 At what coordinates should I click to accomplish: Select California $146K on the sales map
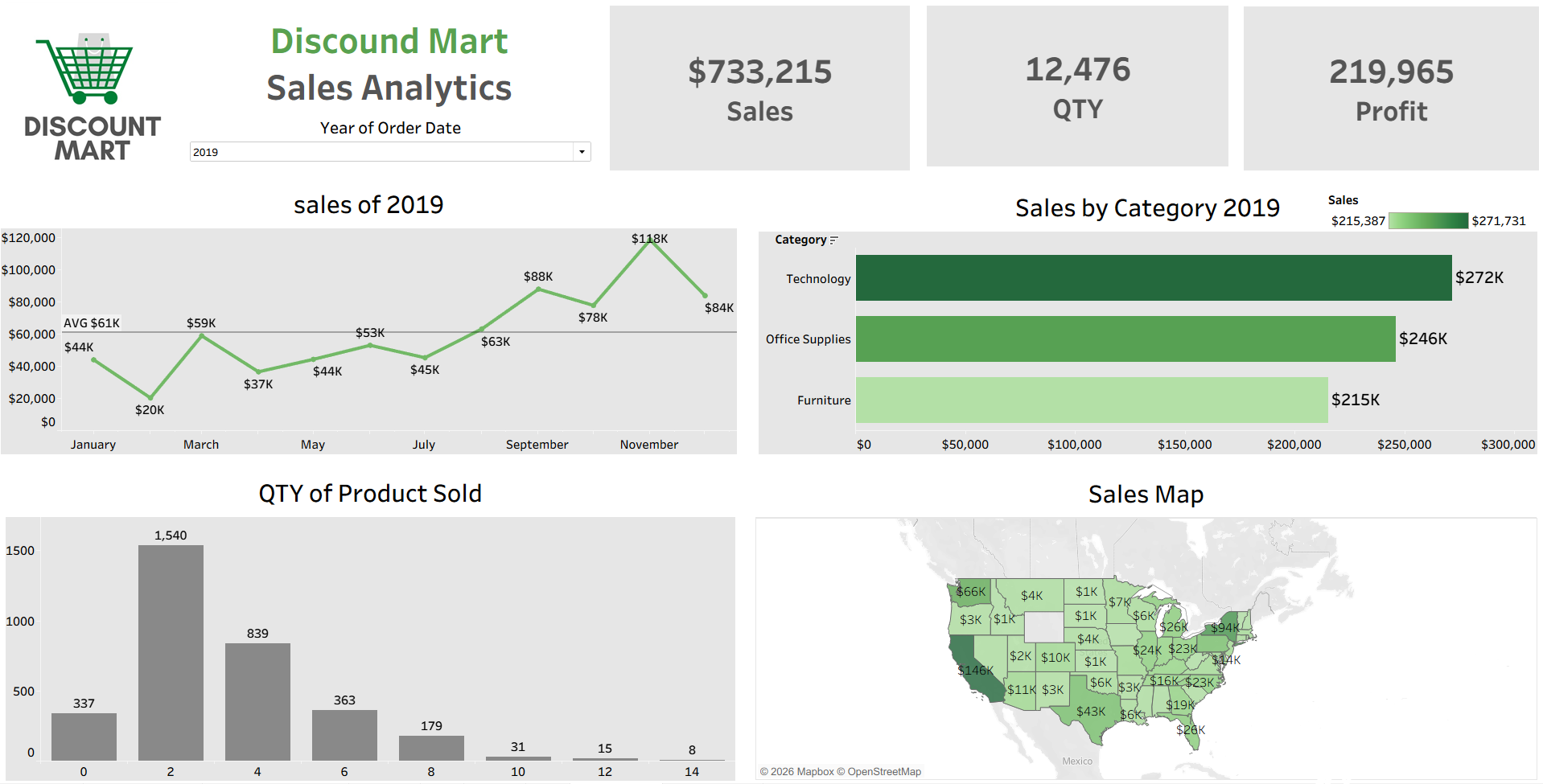point(973,669)
